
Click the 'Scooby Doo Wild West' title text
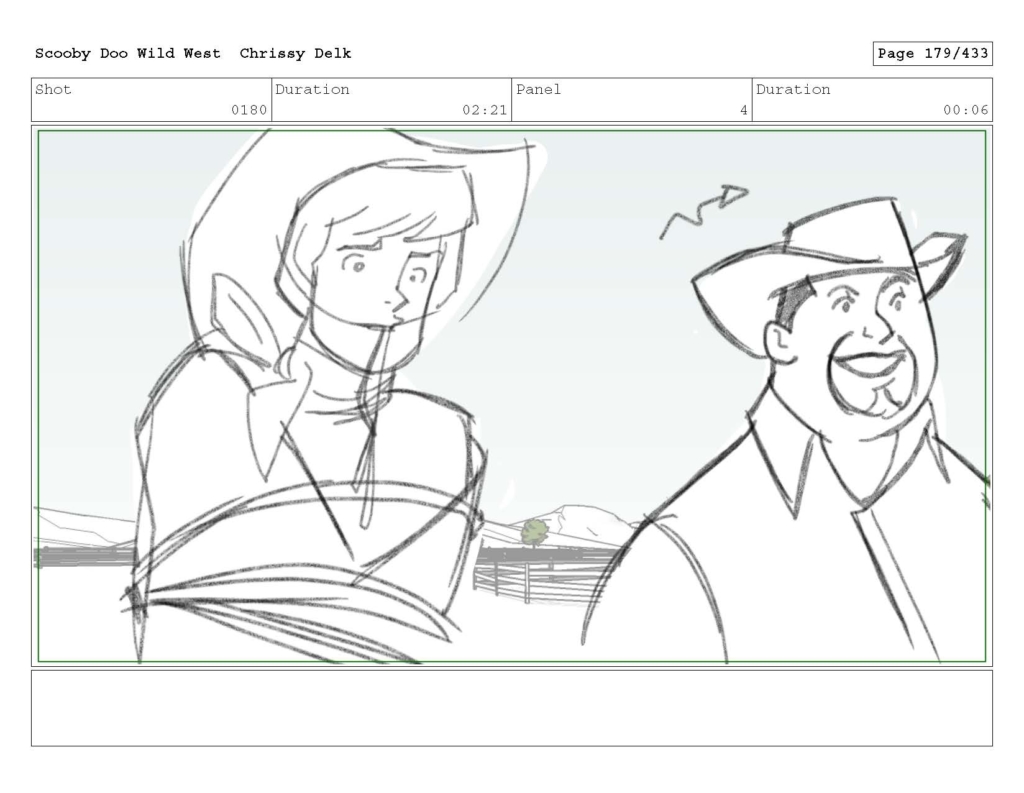[x=127, y=54]
